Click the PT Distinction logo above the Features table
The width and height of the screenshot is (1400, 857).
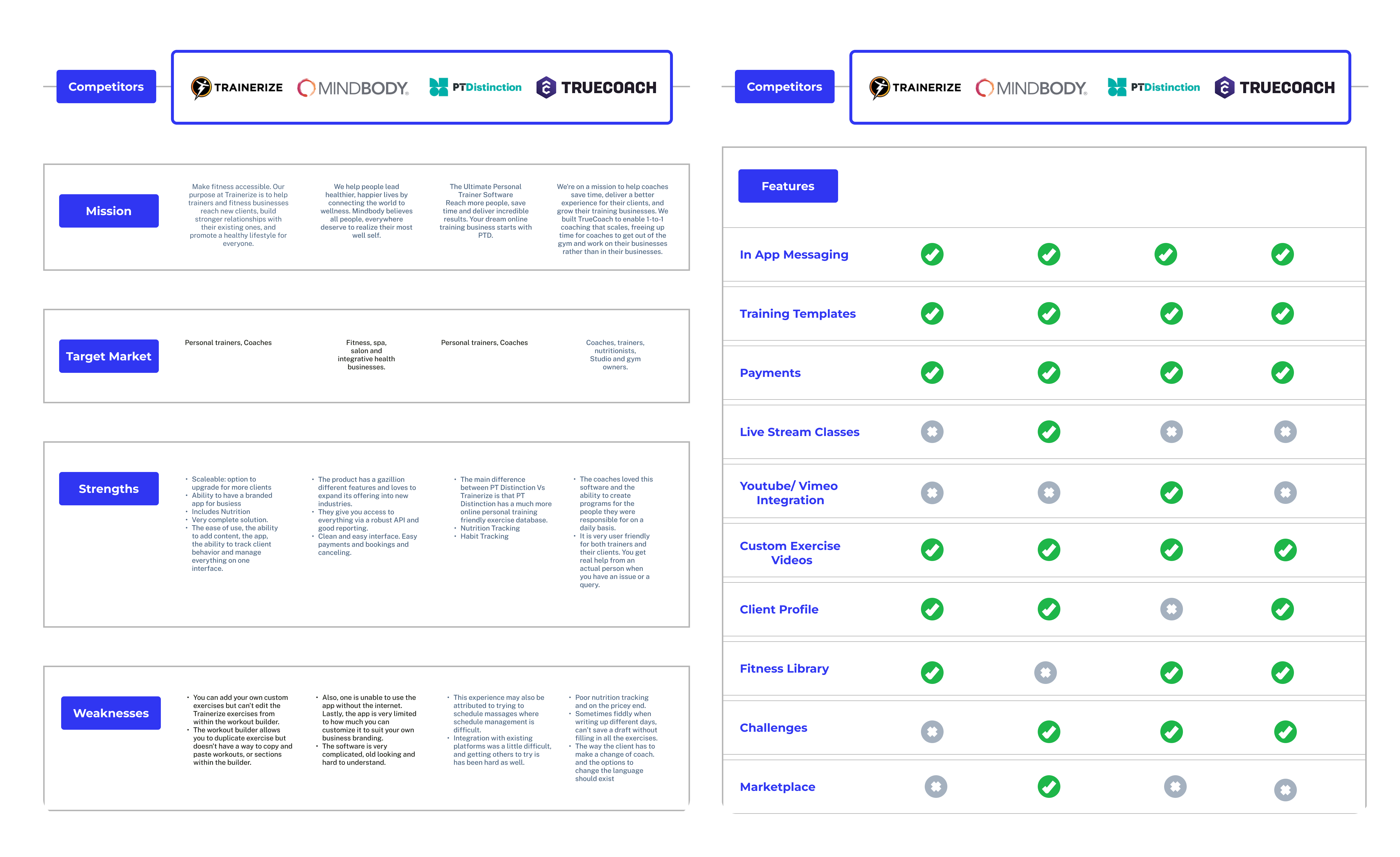[x=1153, y=87]
